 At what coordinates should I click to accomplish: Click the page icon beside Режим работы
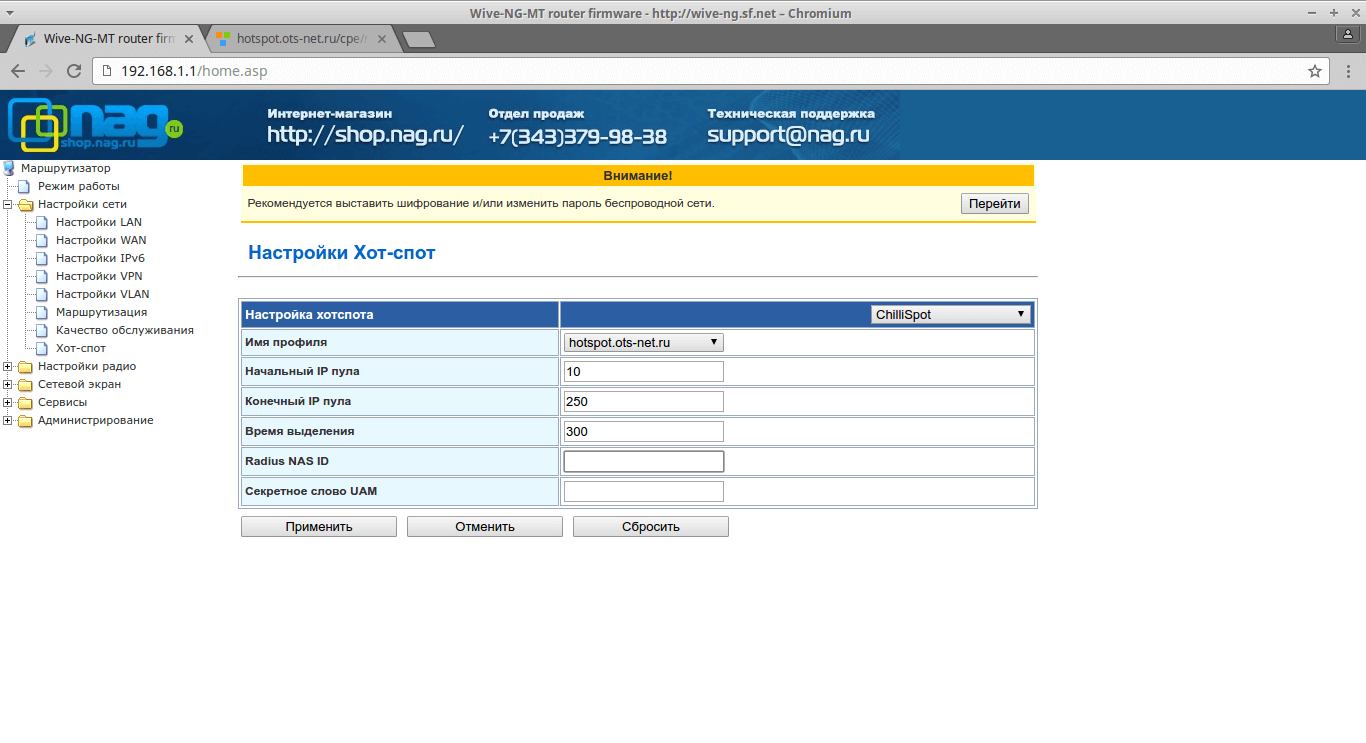coord(24,186)
